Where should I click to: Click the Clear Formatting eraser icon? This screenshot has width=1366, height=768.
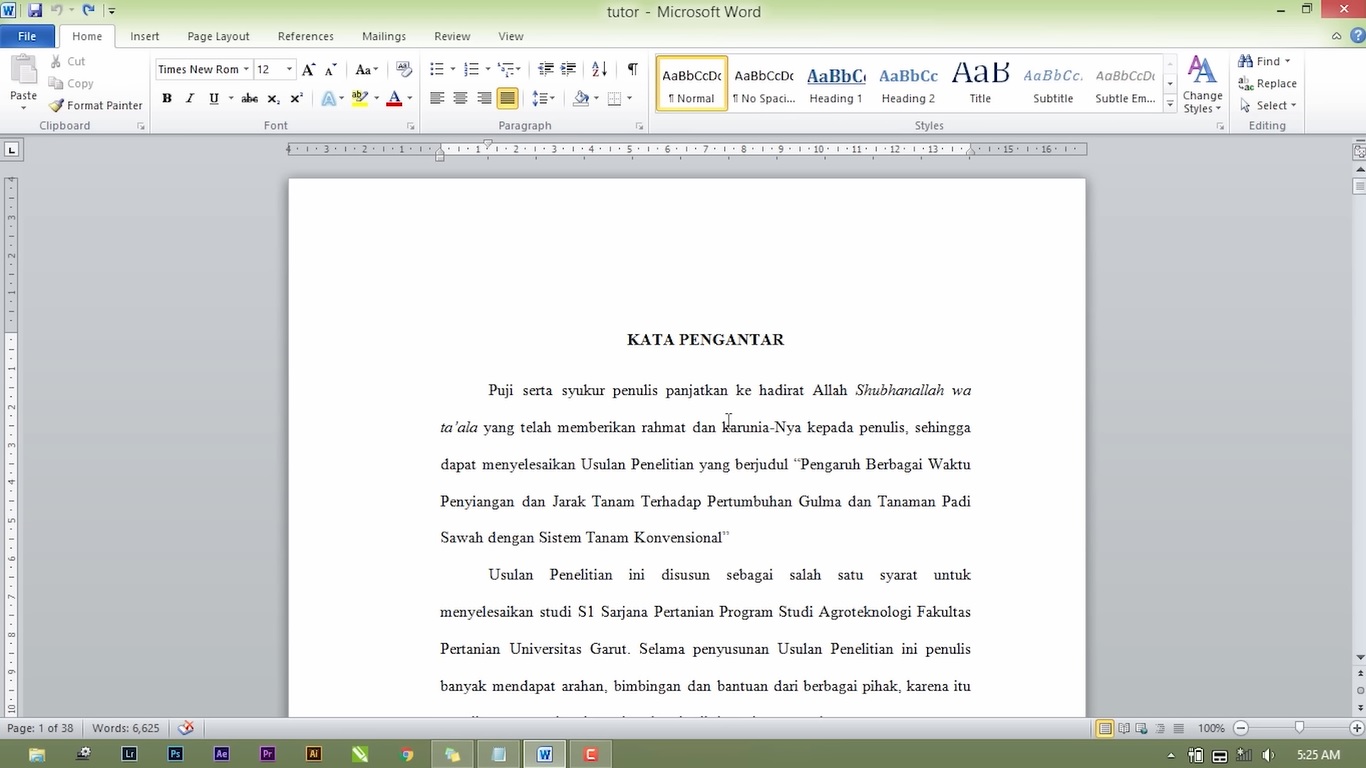(x=404, y=69)
